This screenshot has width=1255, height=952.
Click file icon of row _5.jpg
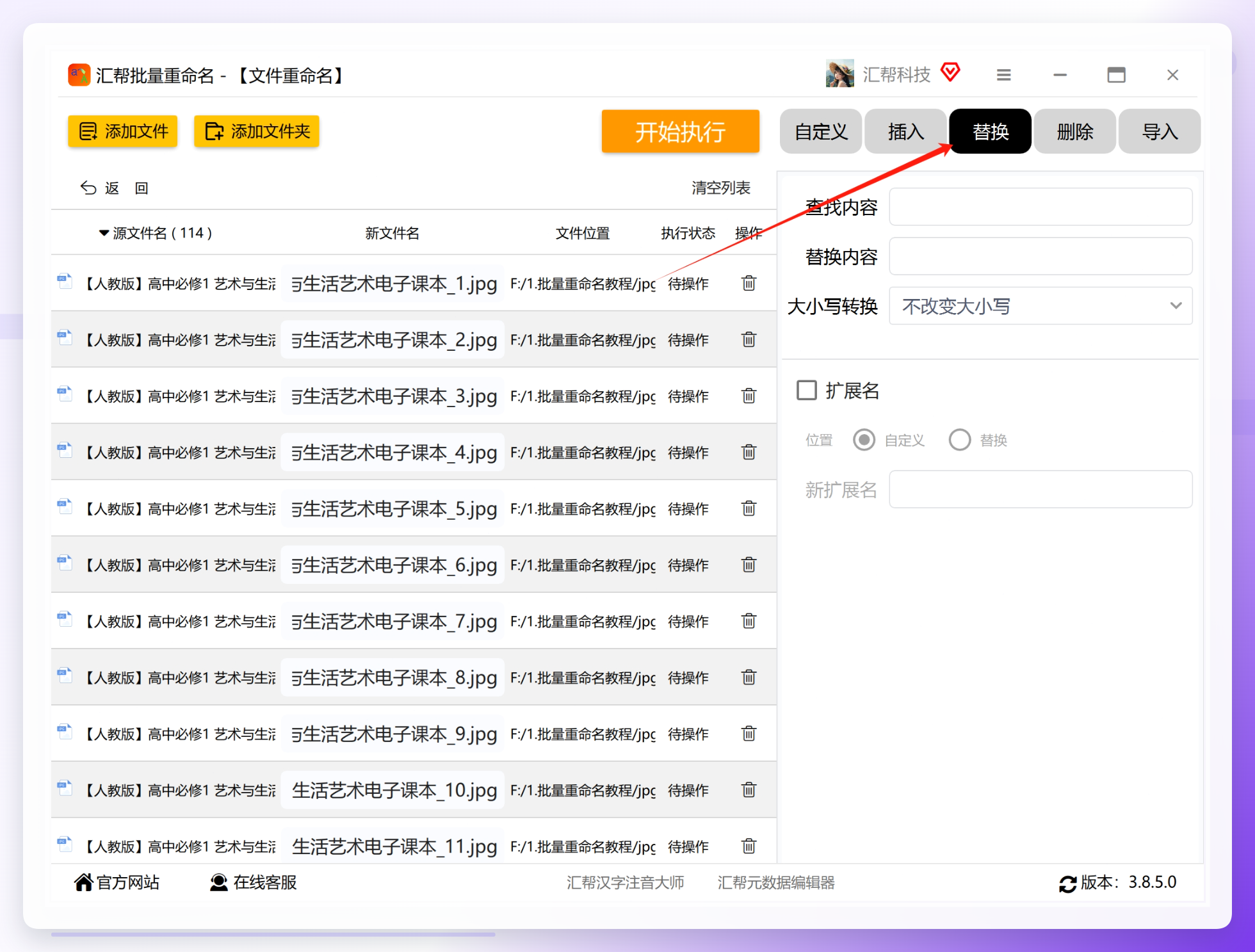click(64, 506)
